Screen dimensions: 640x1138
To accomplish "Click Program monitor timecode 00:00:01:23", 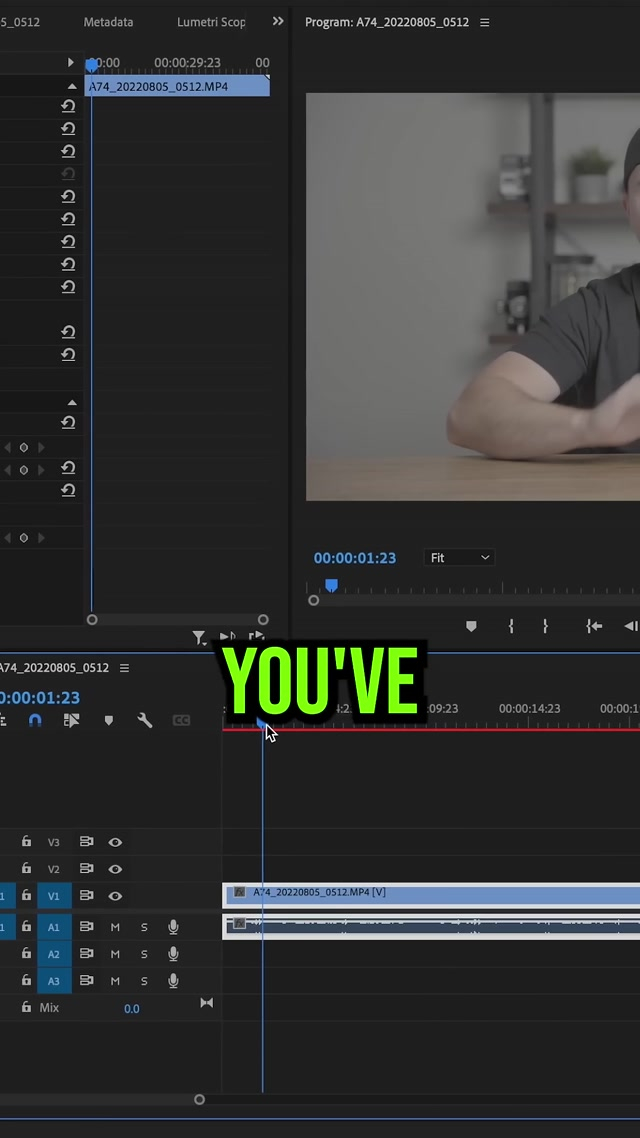I will pyautogui.click(x=355, y=558).
